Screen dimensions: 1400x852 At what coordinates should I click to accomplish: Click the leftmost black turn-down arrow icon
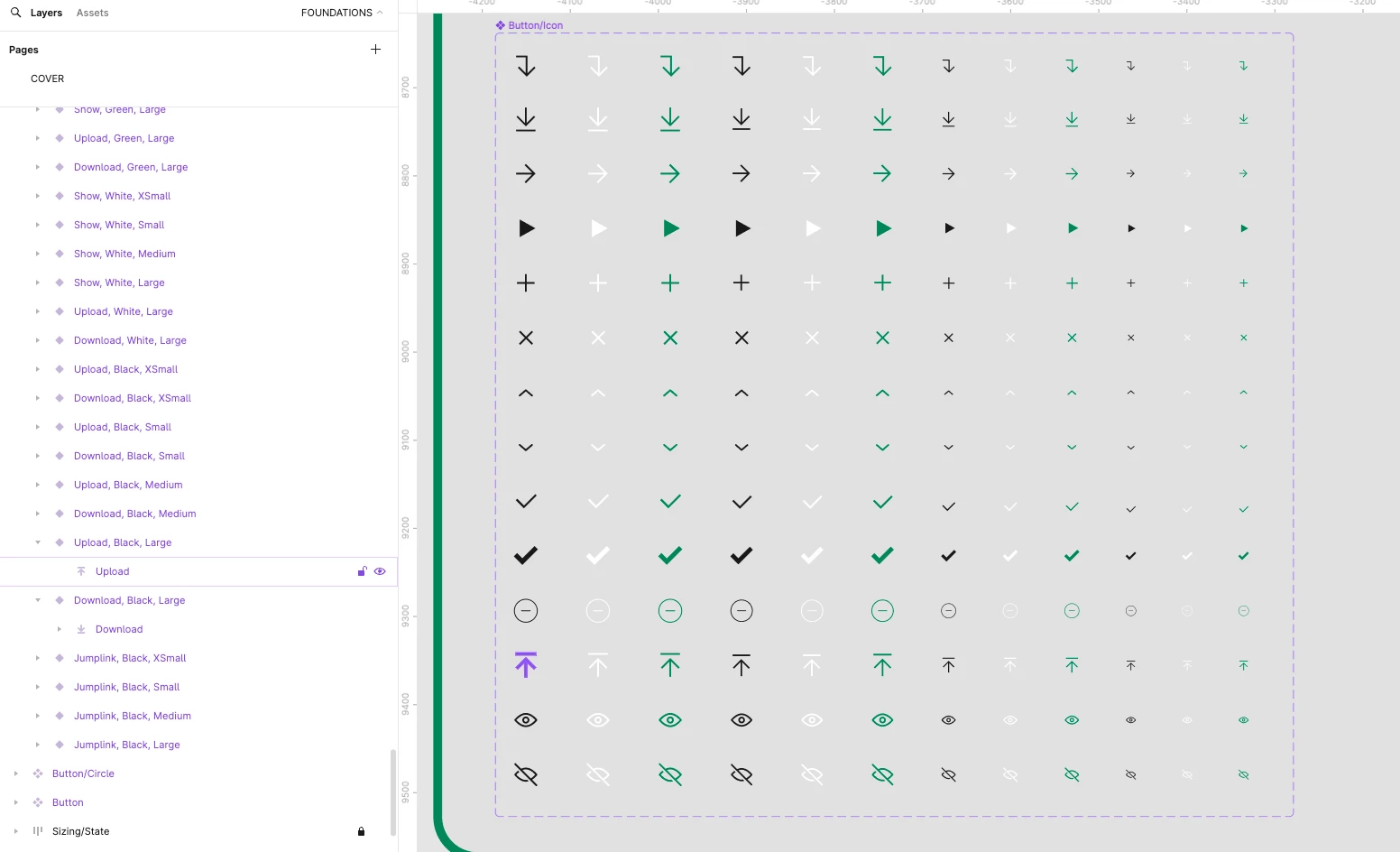pos(526,66)
